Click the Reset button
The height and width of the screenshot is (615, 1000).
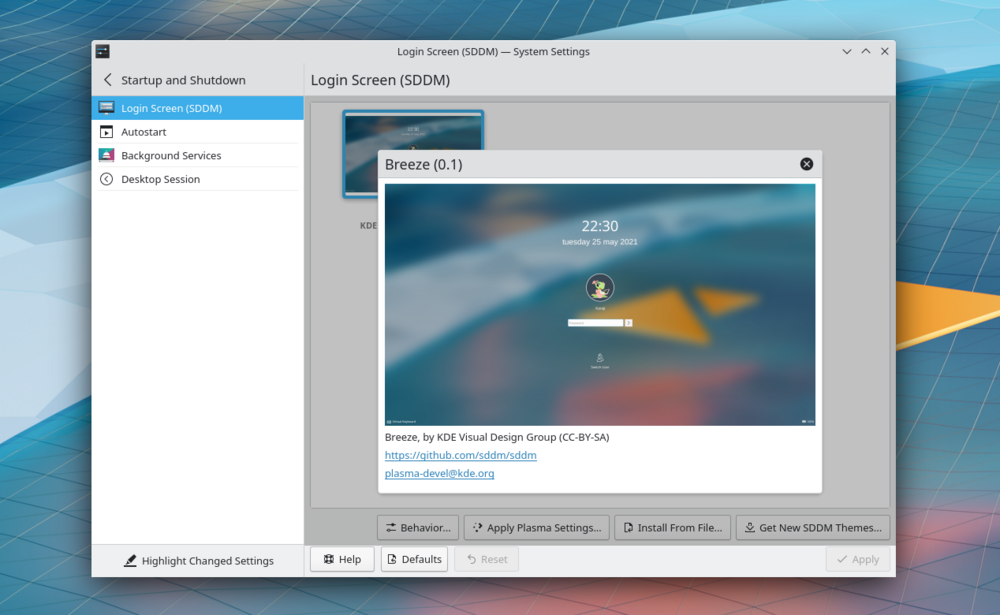[486, 559]
